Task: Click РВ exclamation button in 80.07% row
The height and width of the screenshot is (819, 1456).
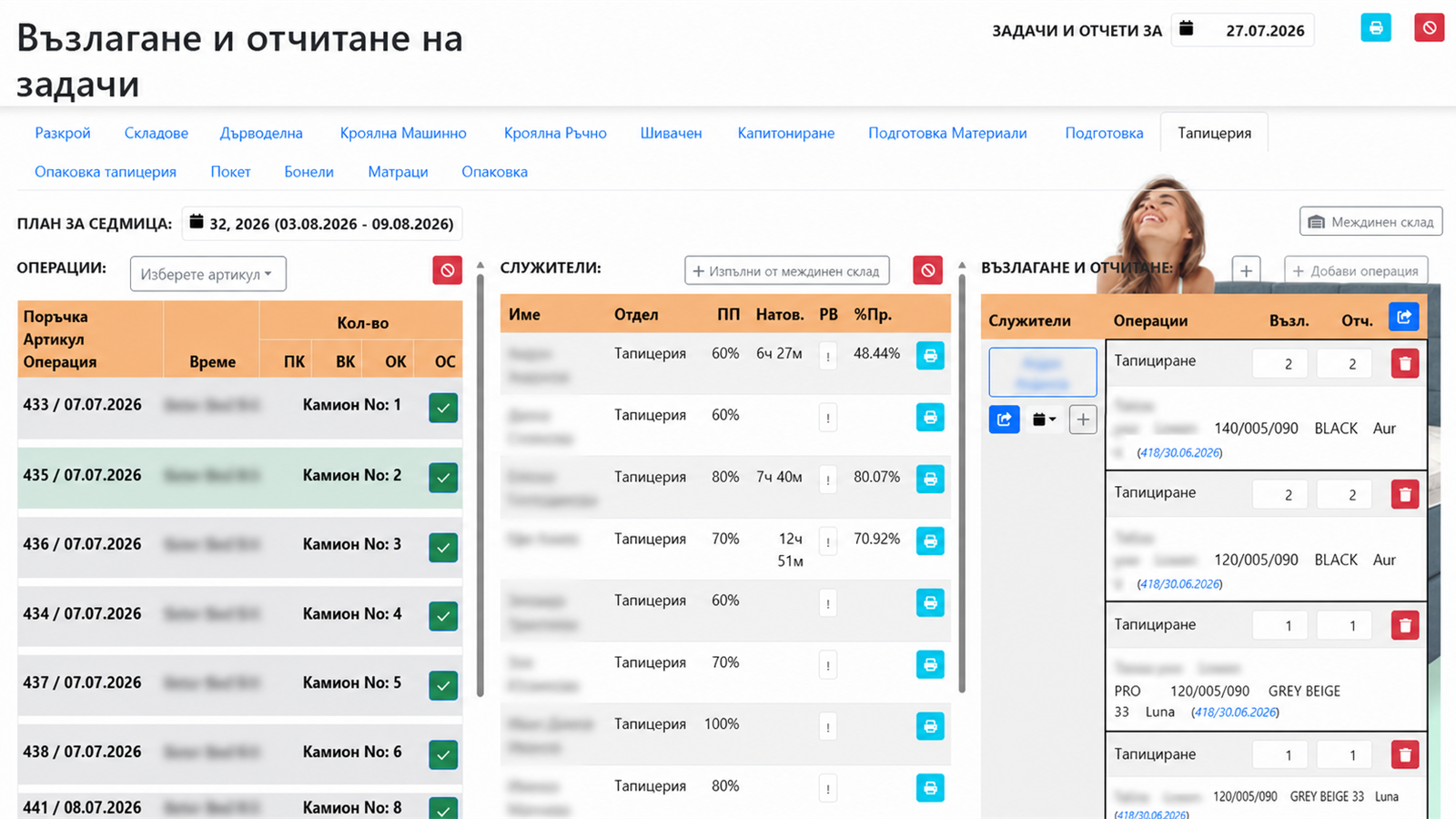Action: (828, 480)
